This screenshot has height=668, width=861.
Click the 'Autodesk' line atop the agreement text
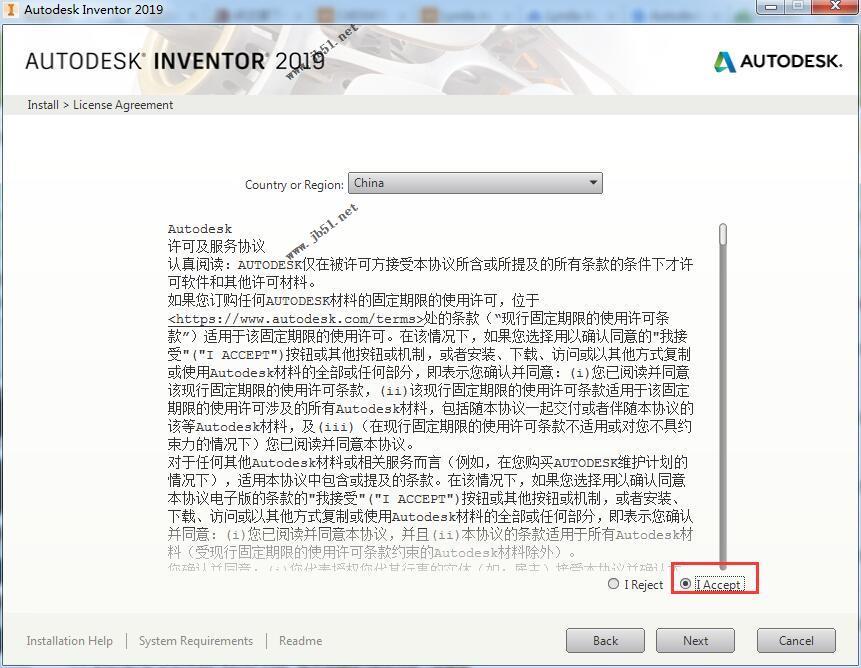coord(200,229)
